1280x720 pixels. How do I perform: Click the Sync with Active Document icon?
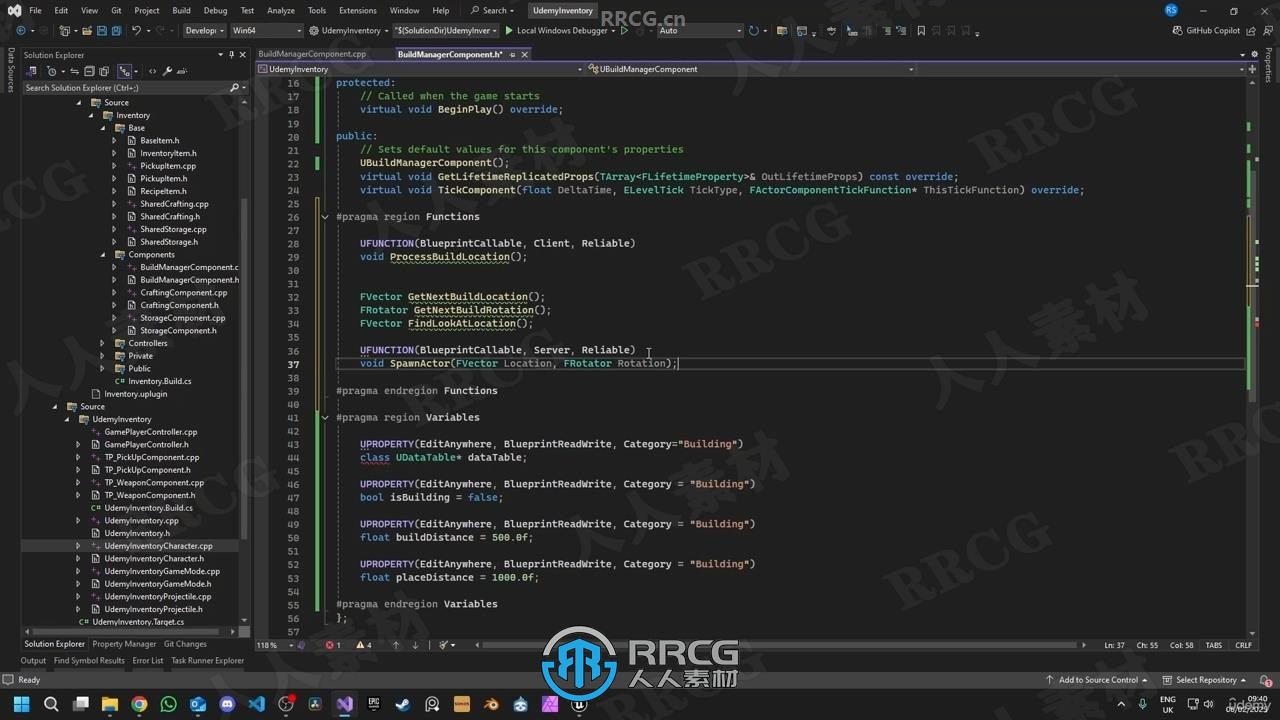point(74,71)
